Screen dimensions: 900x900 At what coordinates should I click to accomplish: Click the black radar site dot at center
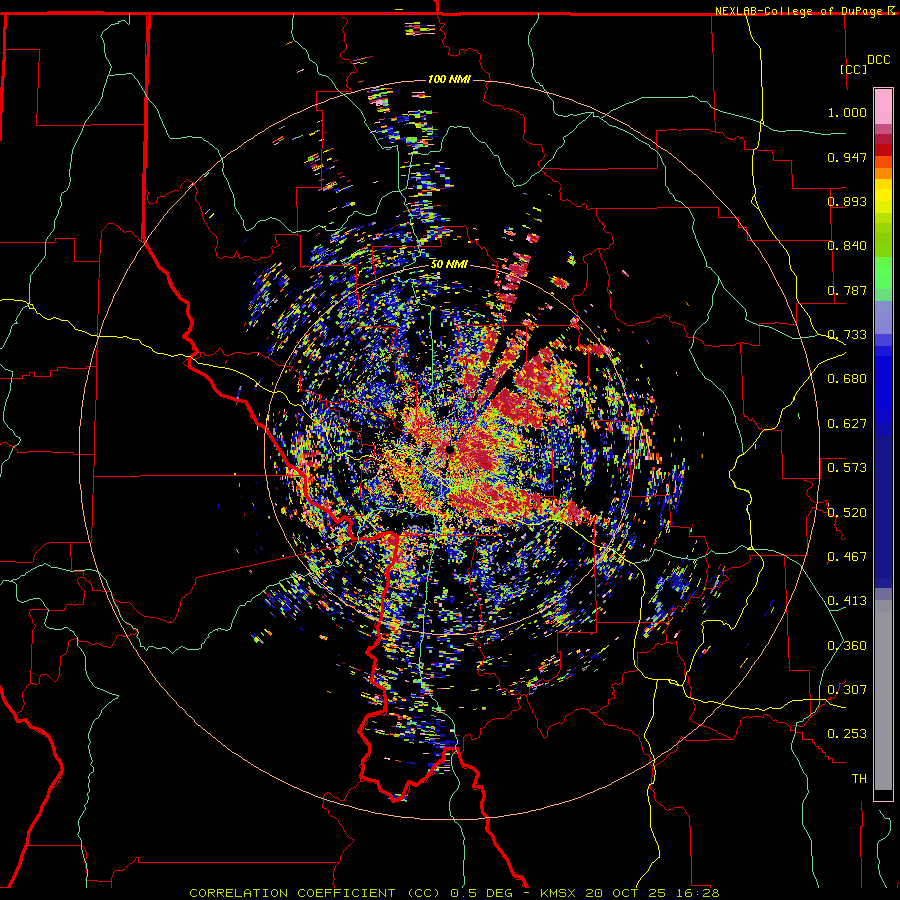pos(449,449)
